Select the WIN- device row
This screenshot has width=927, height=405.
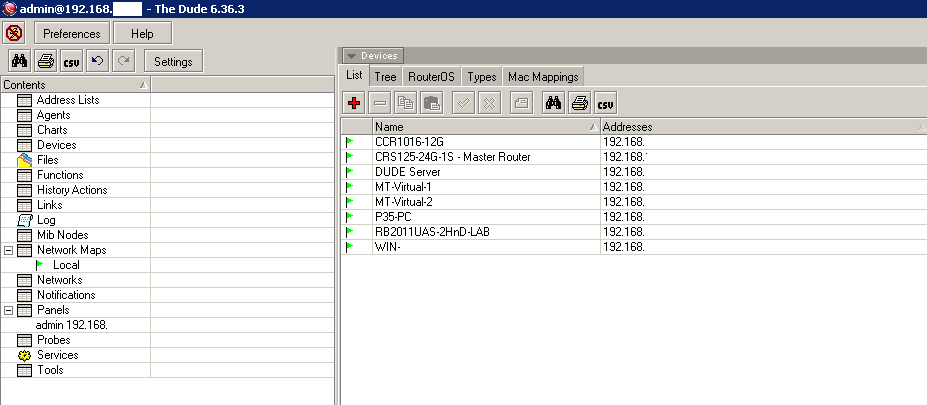pyautogui.click(x=634, y=247)
